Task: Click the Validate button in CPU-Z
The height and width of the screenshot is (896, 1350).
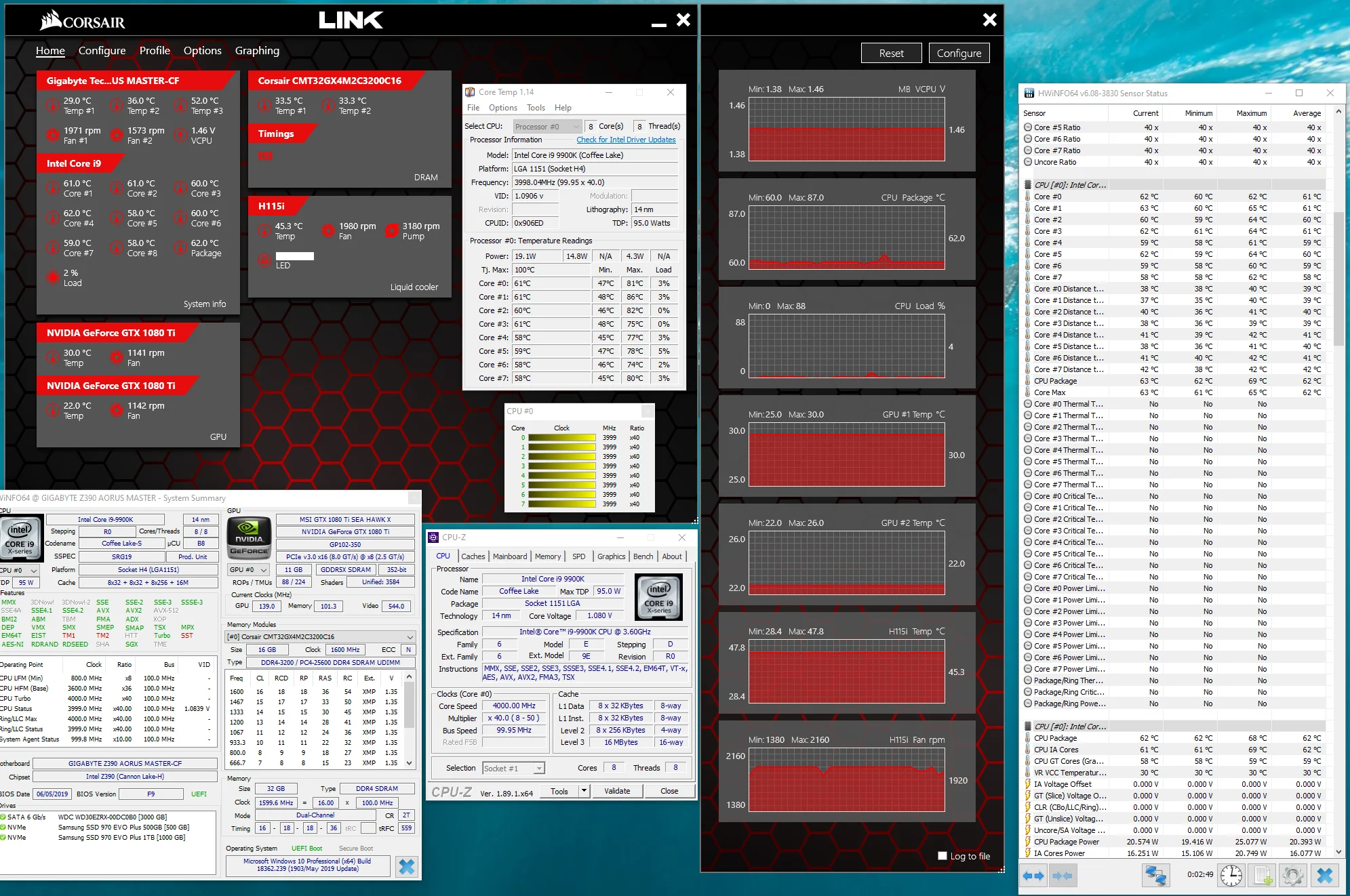Action: pyautogui.click(x=617, y=791)
